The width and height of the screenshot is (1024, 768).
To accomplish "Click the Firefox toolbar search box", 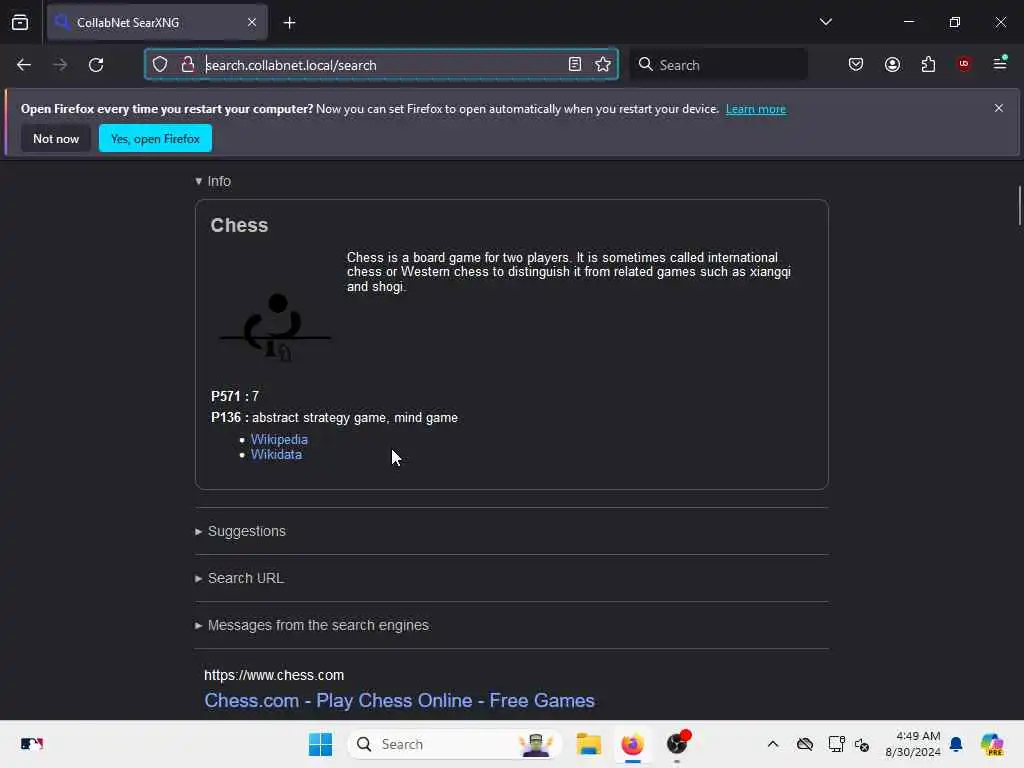I will [719, 65].
